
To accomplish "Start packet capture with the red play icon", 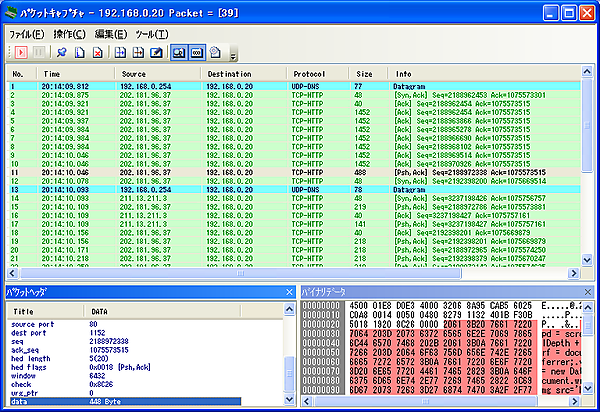I will [x=18, y=51].
